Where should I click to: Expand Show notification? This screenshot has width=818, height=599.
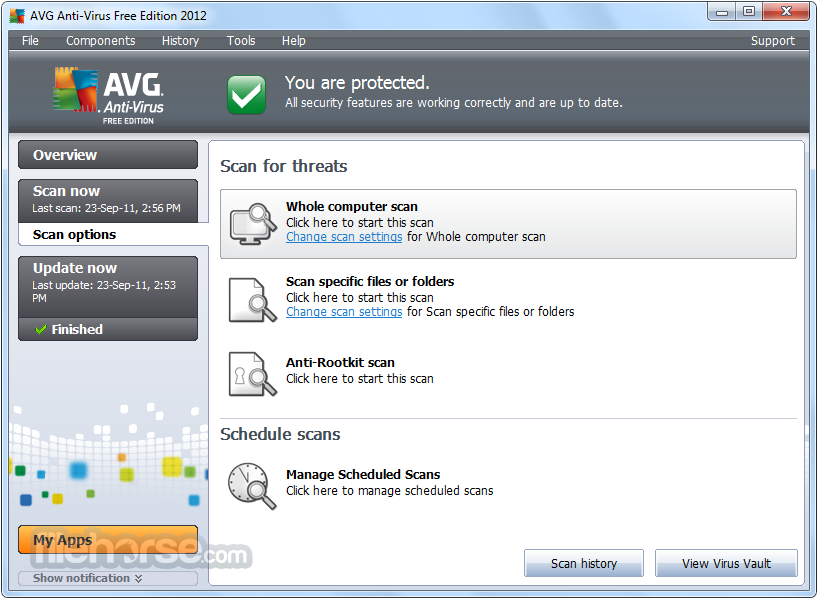point(108,578)
